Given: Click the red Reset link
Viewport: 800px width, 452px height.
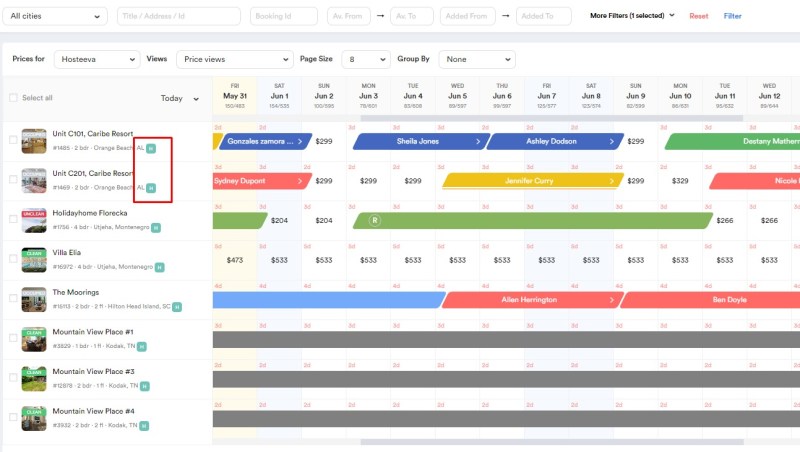Looking at the screenshot, I should [699, 16].
